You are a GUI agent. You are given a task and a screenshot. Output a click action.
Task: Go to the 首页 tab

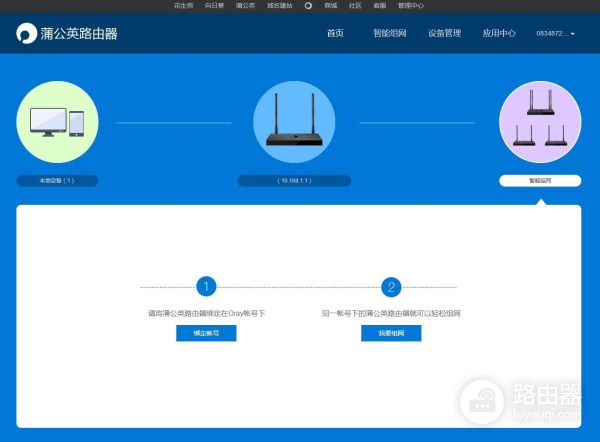(335, 33)
